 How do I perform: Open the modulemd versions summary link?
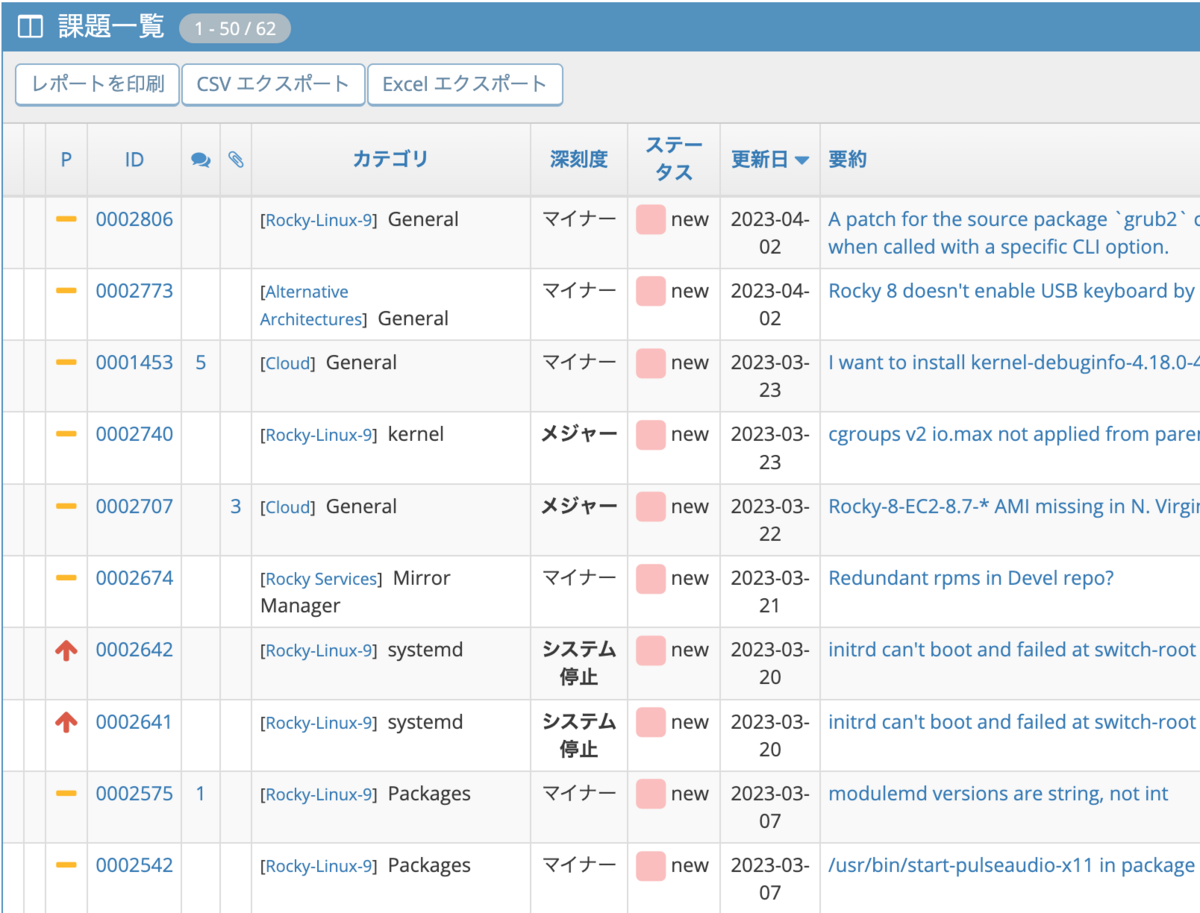coord(998,794)
